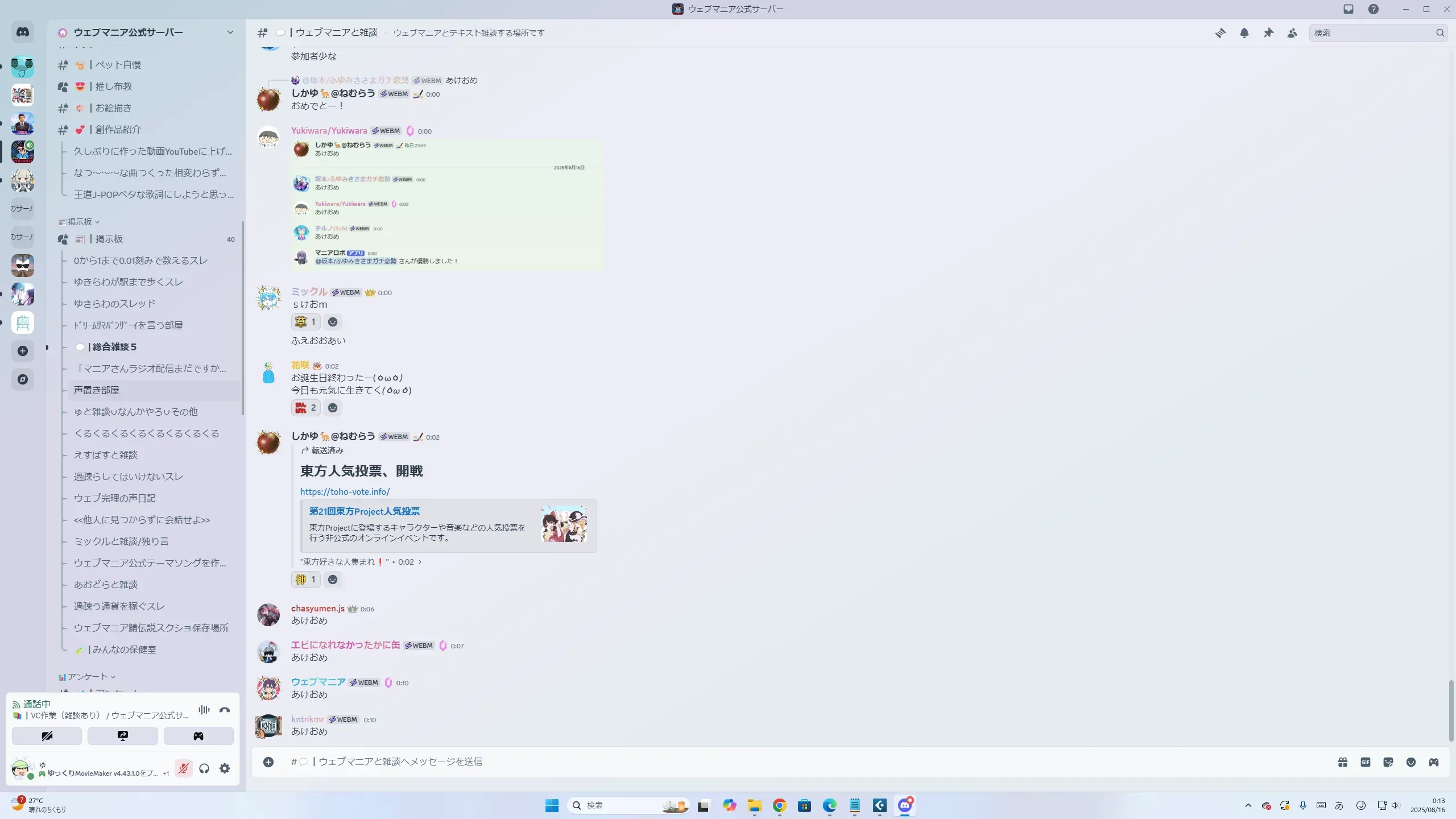Open the お絵描き channel

click(x=113, y=108)
